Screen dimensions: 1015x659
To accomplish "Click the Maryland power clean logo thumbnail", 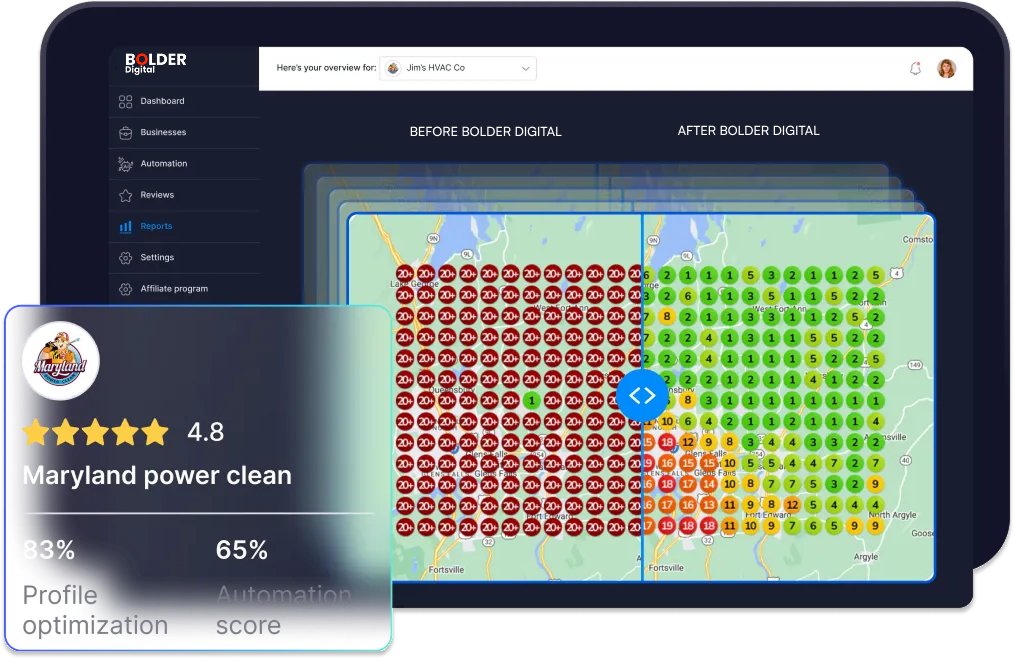I will pyautogui.click(x=59, y=361).
